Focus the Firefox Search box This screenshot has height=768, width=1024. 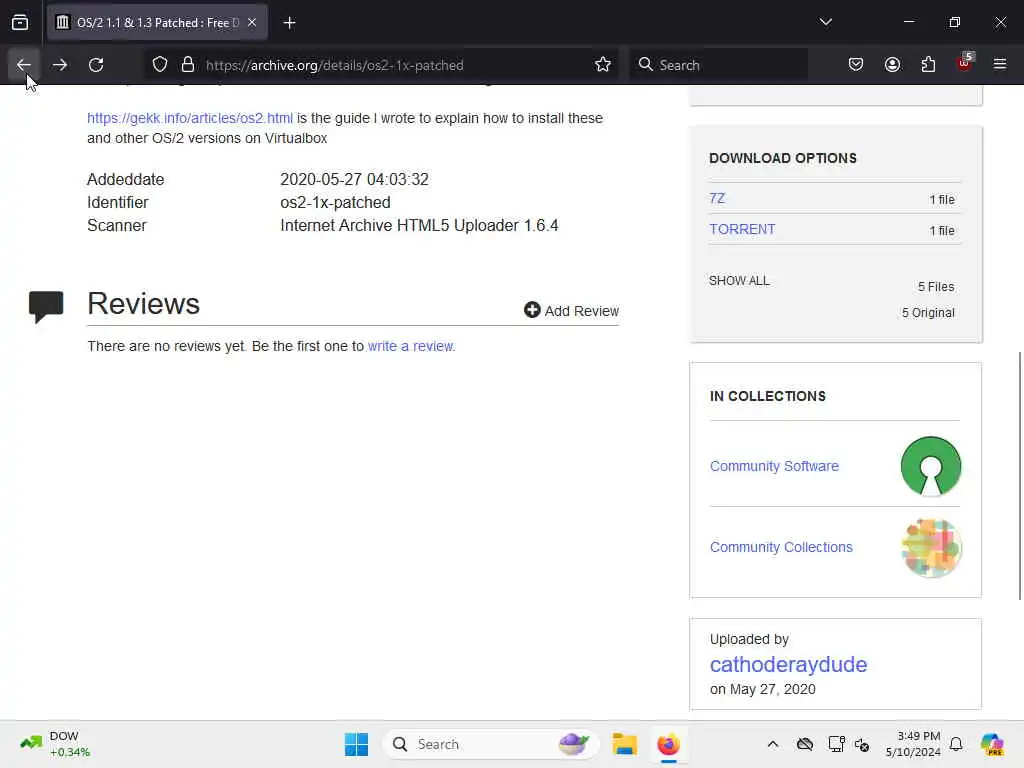(x=718, y=65)
